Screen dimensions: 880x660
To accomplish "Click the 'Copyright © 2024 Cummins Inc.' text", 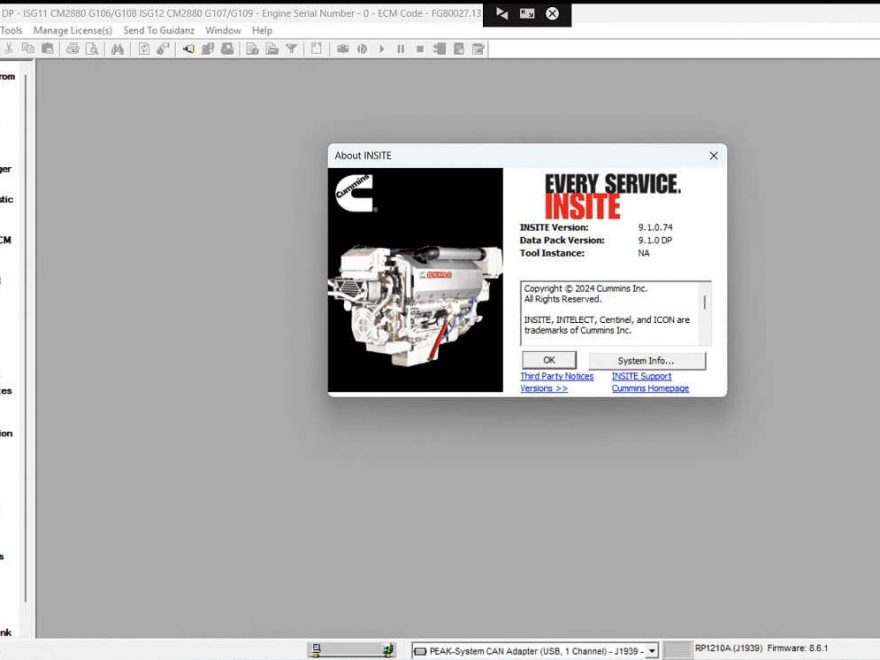I will pos(585,288).
